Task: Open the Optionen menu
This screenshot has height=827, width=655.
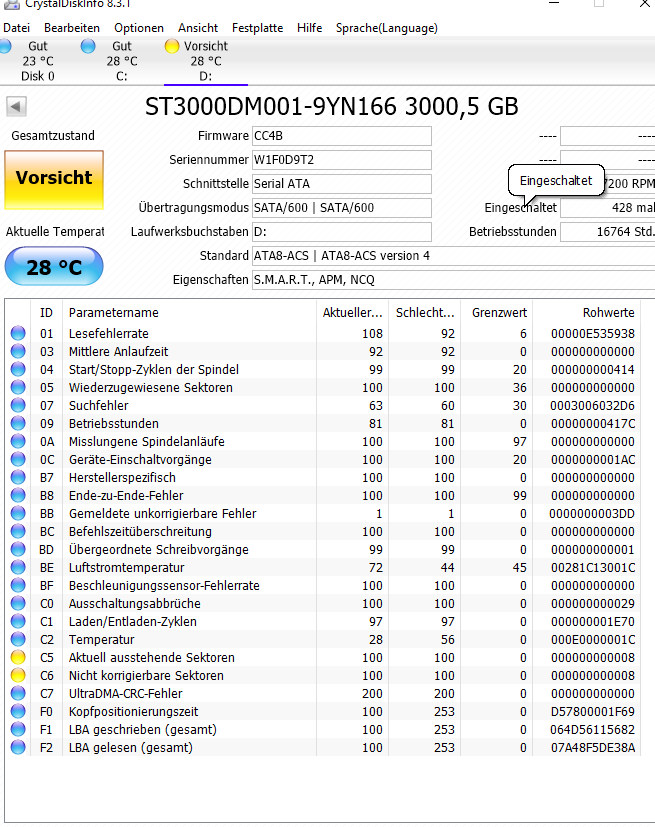Action: [139, 28]
